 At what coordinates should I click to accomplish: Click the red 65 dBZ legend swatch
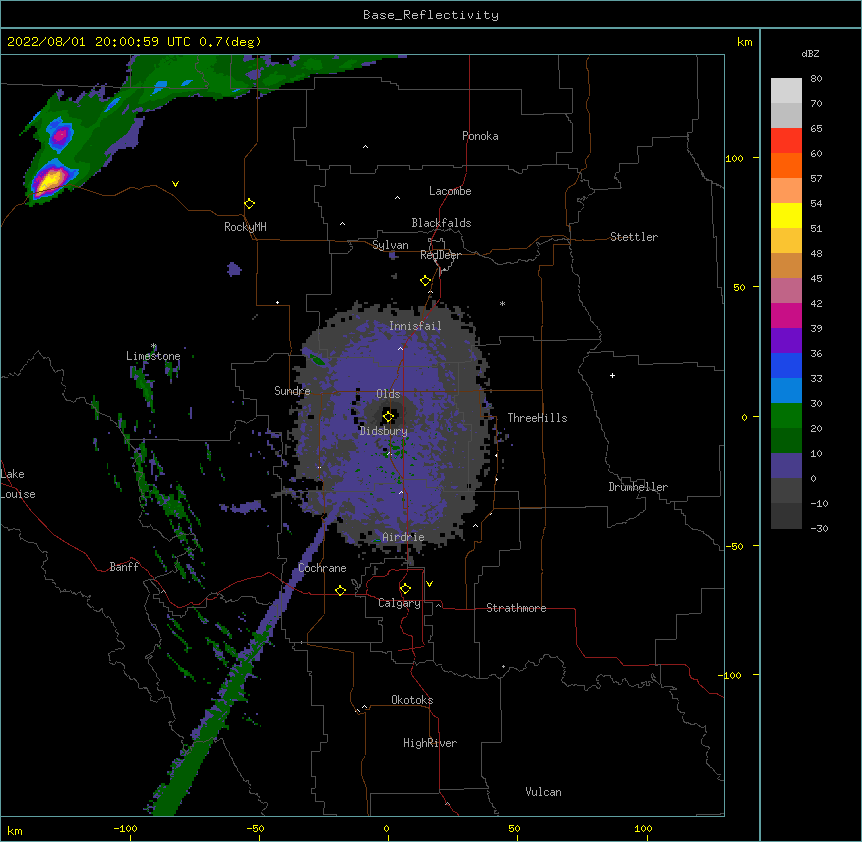point(786,141)
